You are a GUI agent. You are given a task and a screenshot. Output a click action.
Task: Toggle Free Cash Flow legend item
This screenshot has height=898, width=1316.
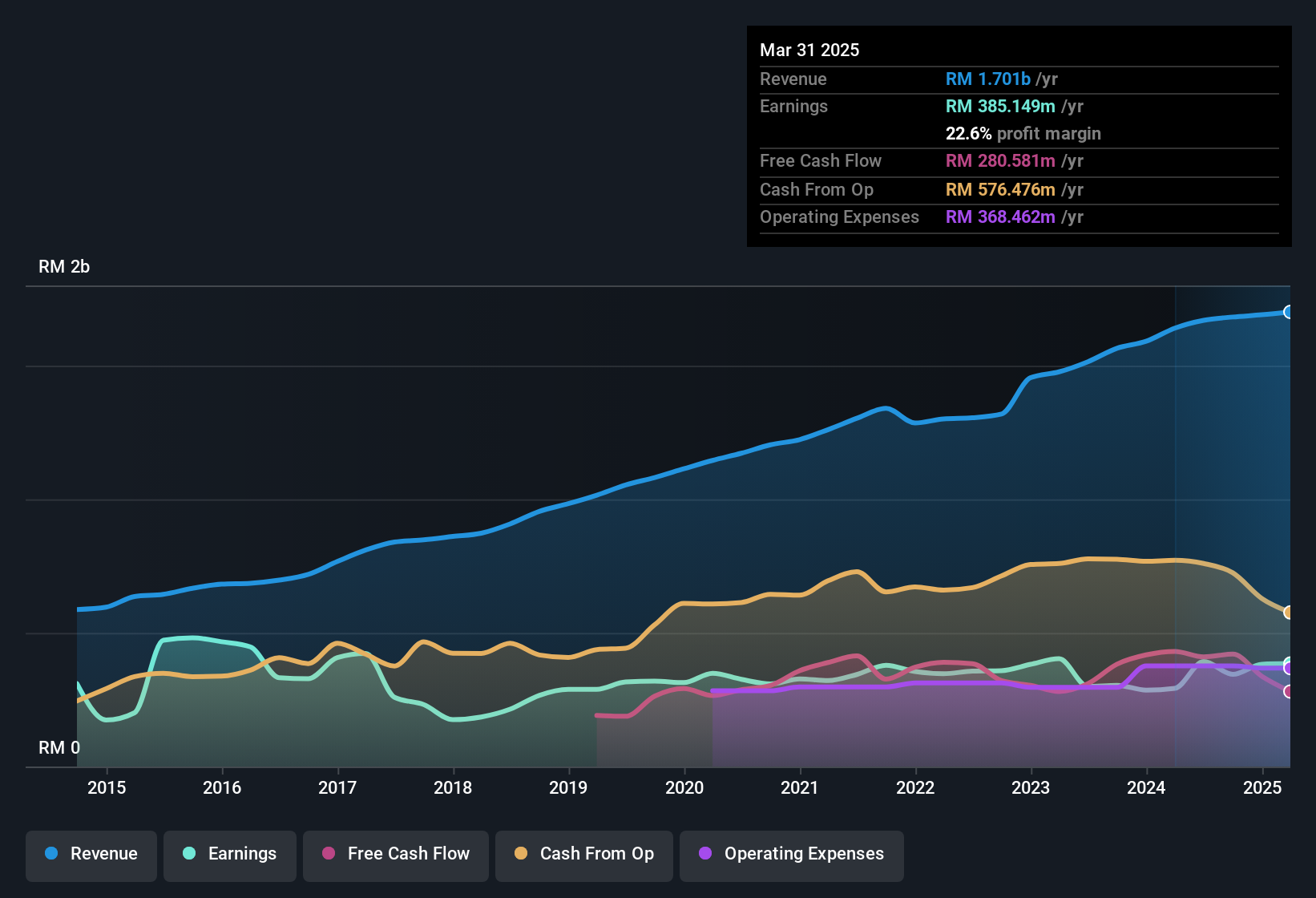click(396, 855)
